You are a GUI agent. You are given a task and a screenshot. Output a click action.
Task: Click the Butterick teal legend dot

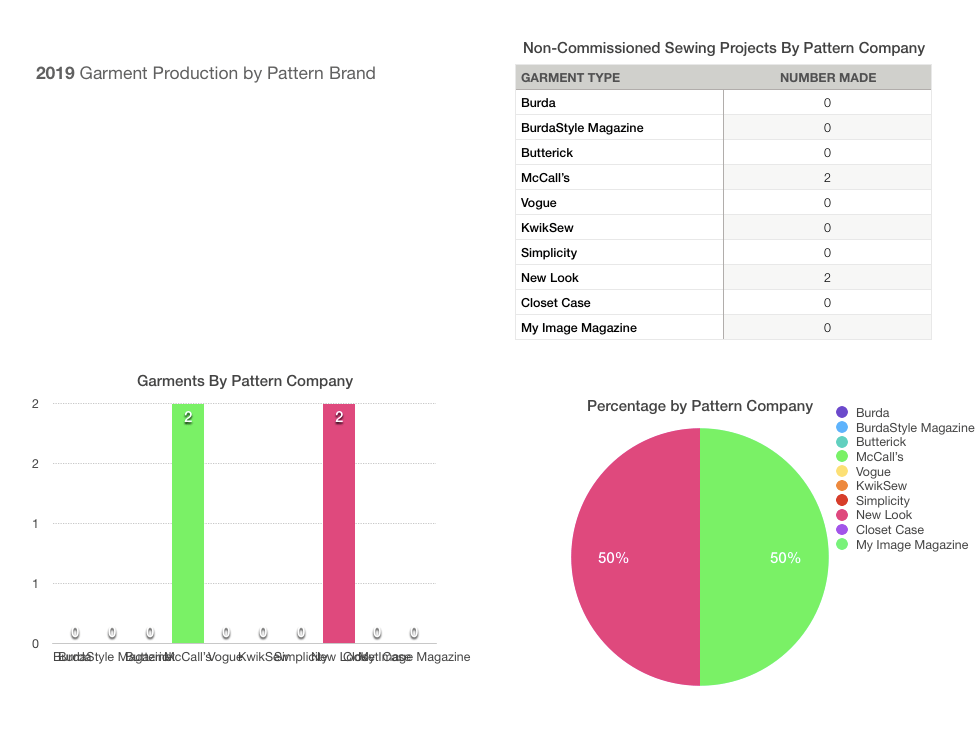pyautogui.click(x=842, y=442)
